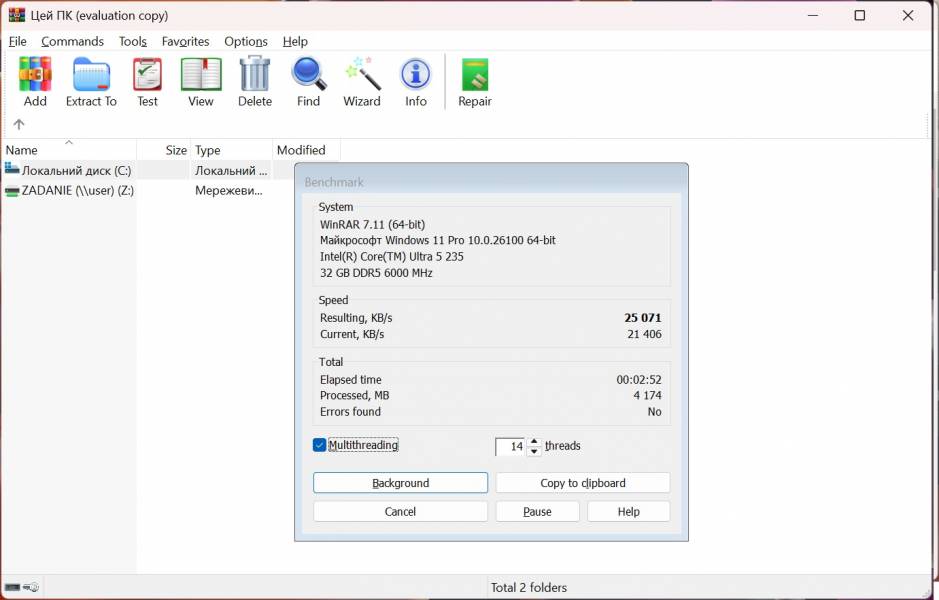This screenshot has height=600, width=939.
Task: Click the drive icon in status bar
Action: (12, 587)
